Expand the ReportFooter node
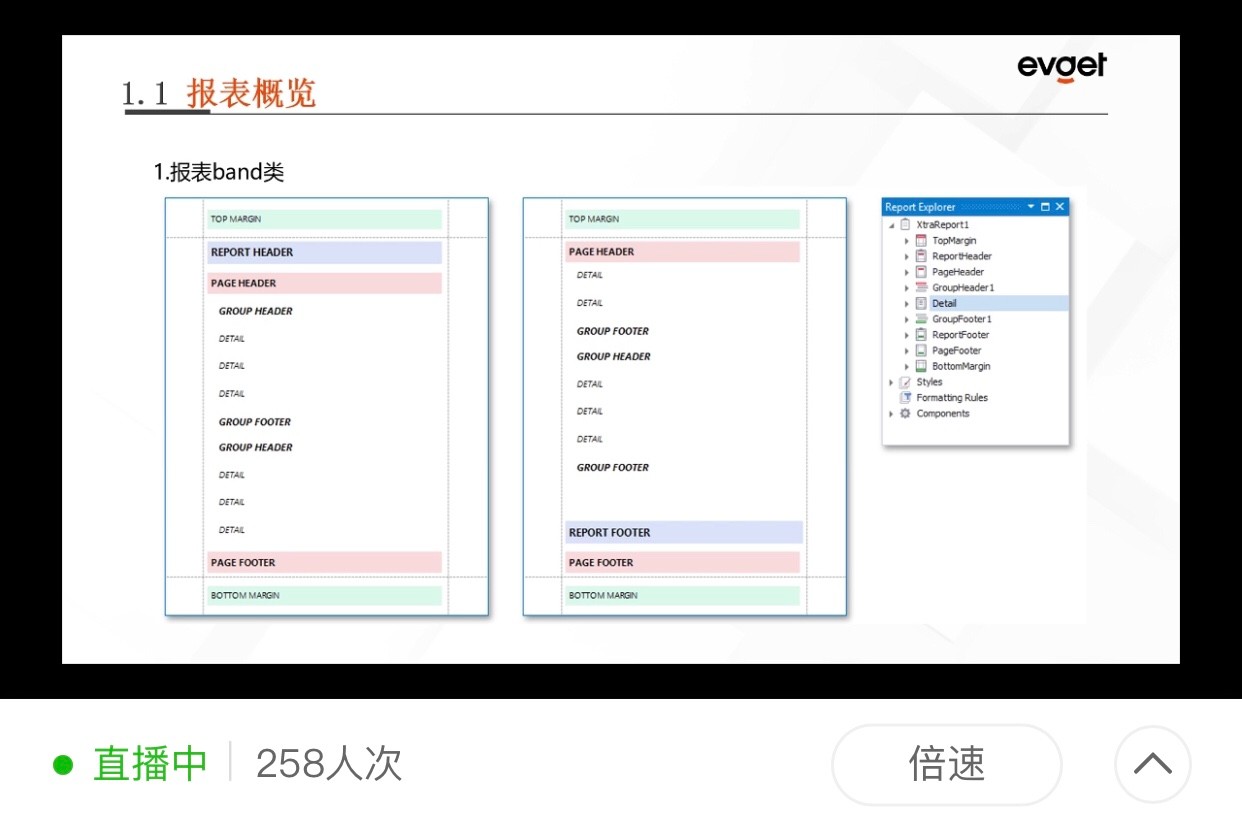1242x823 pixels. (x=907, y=335)
